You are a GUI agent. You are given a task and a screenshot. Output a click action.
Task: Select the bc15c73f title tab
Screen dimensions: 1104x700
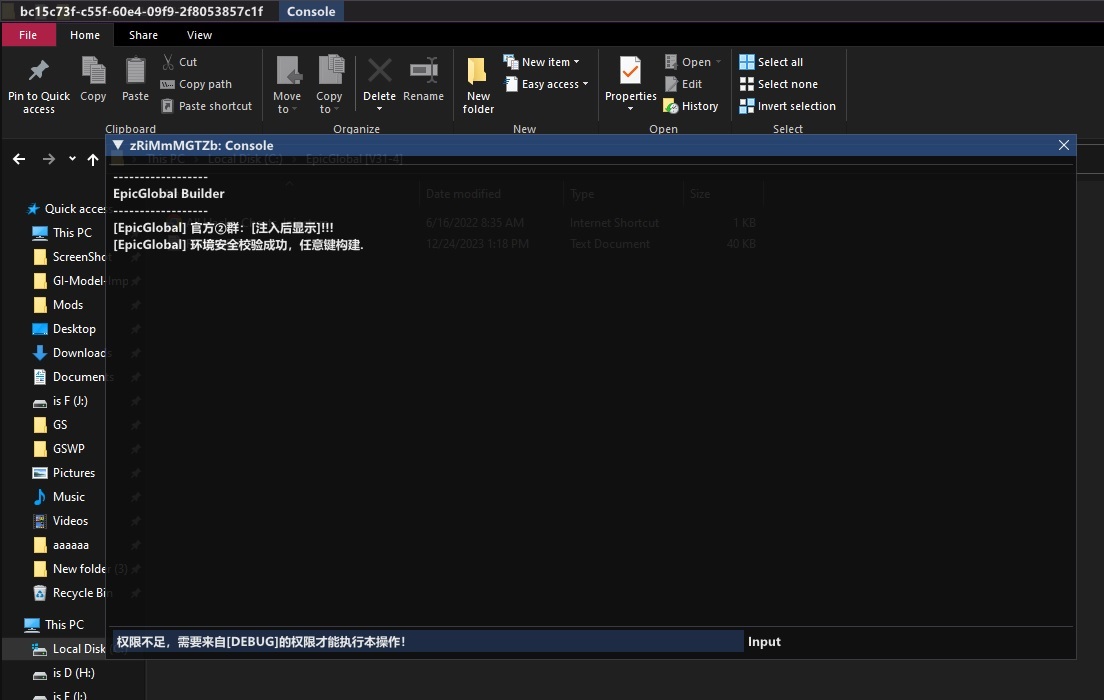(x=141, y=11)
